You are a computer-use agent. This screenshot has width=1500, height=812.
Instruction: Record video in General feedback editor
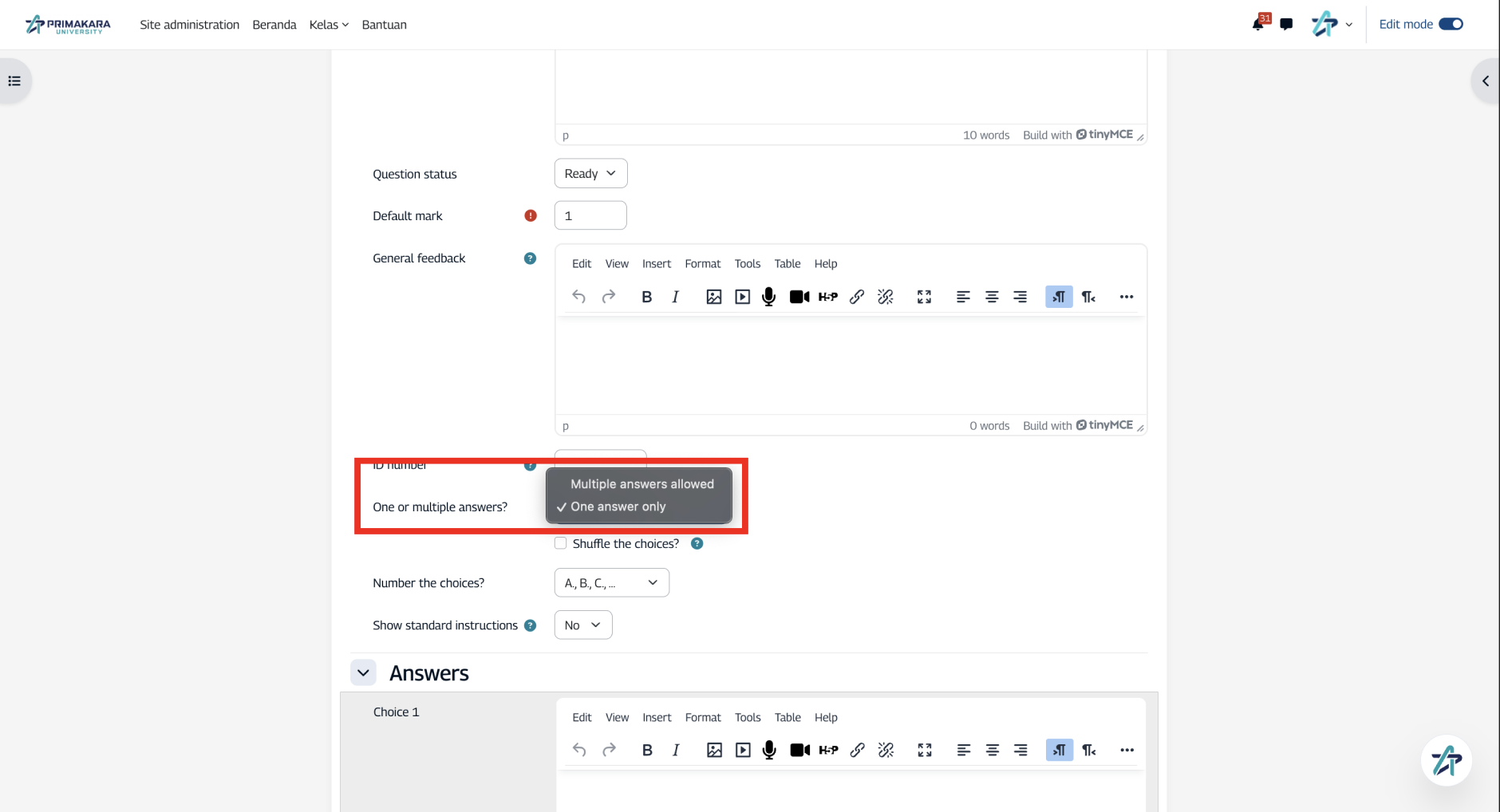[799, 297]
